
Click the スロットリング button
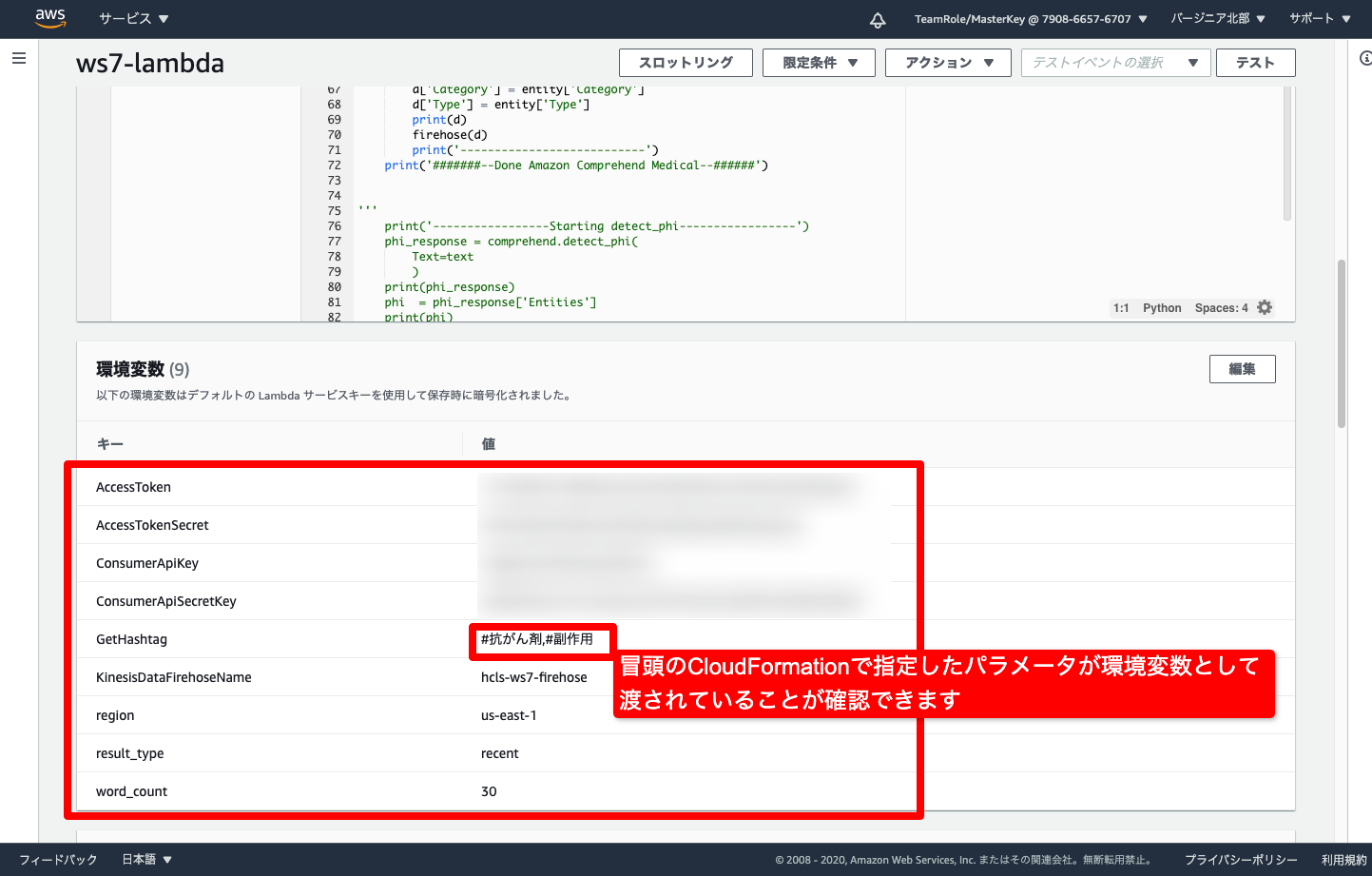(686, 63)
